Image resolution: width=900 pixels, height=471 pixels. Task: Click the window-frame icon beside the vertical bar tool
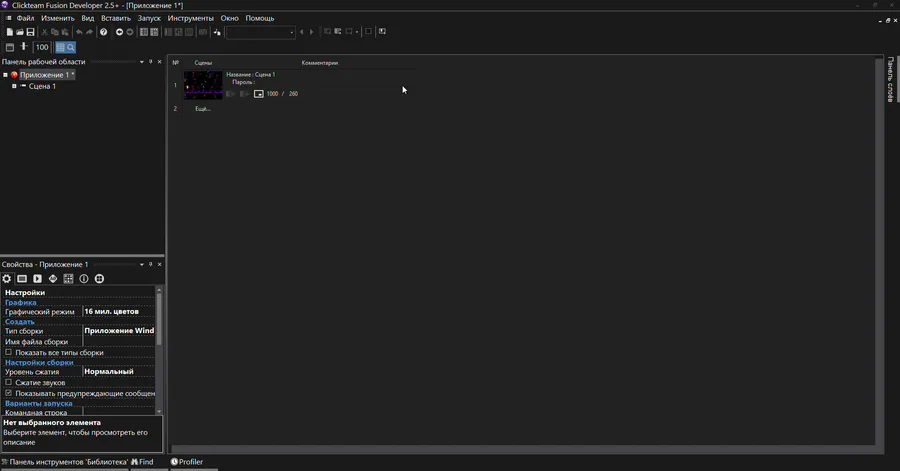pos(10,48)
